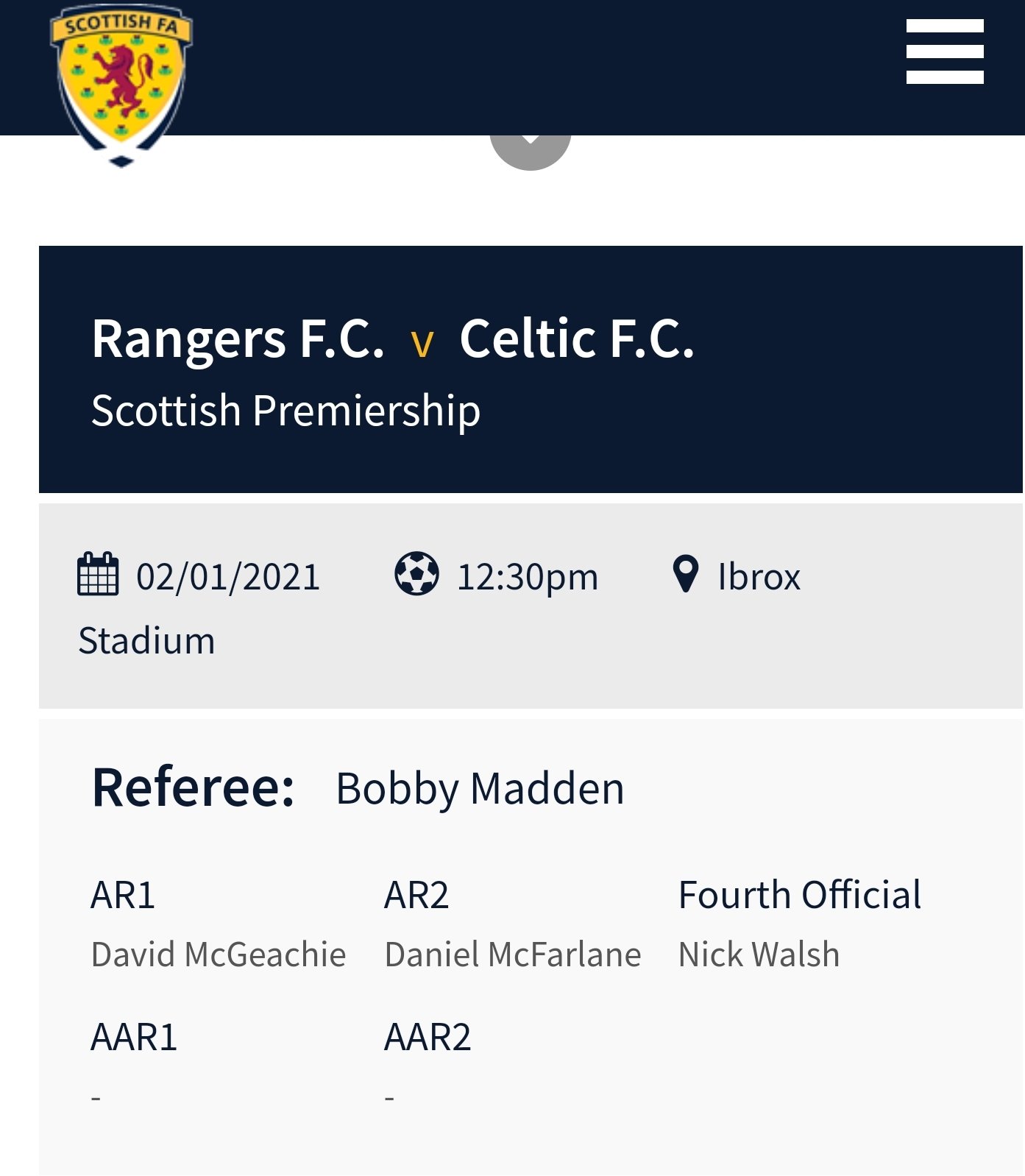
Task: Click the AAR2 label
Action: point(428,1038)
